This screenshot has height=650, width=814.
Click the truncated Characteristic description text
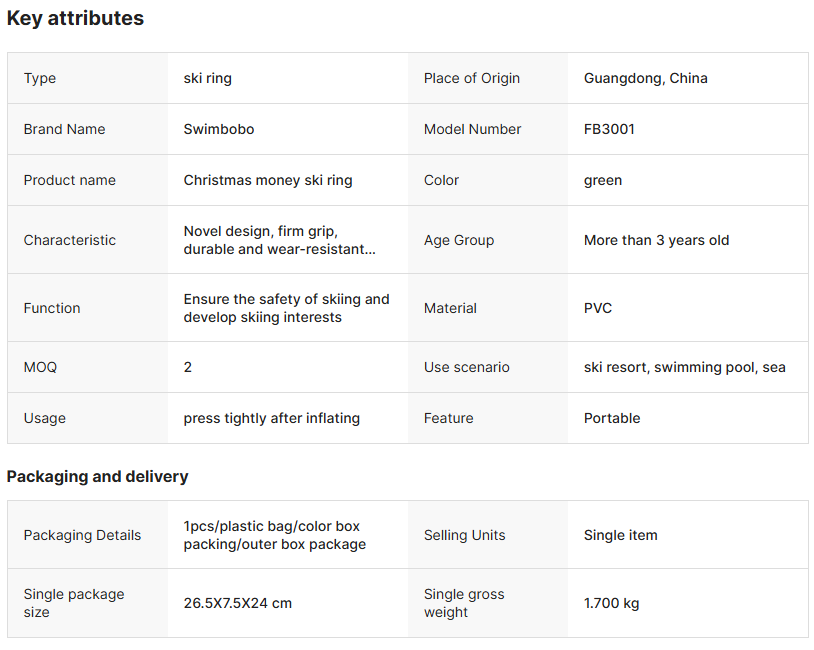click(x=279, y=240)
